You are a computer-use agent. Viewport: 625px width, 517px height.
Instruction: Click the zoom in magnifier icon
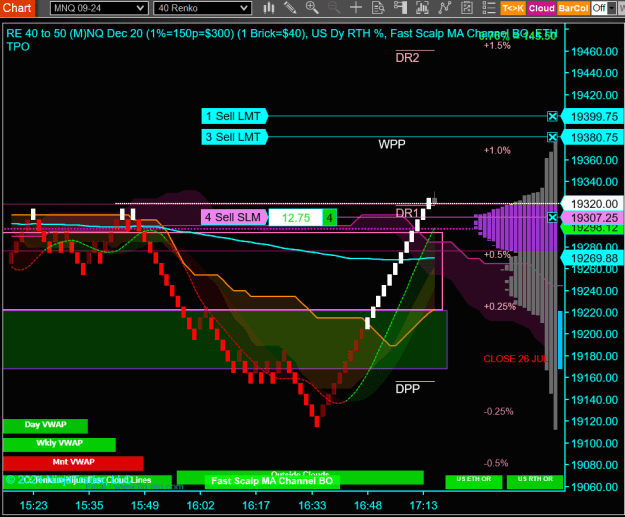pyautogui.click(x=312, y=8)
